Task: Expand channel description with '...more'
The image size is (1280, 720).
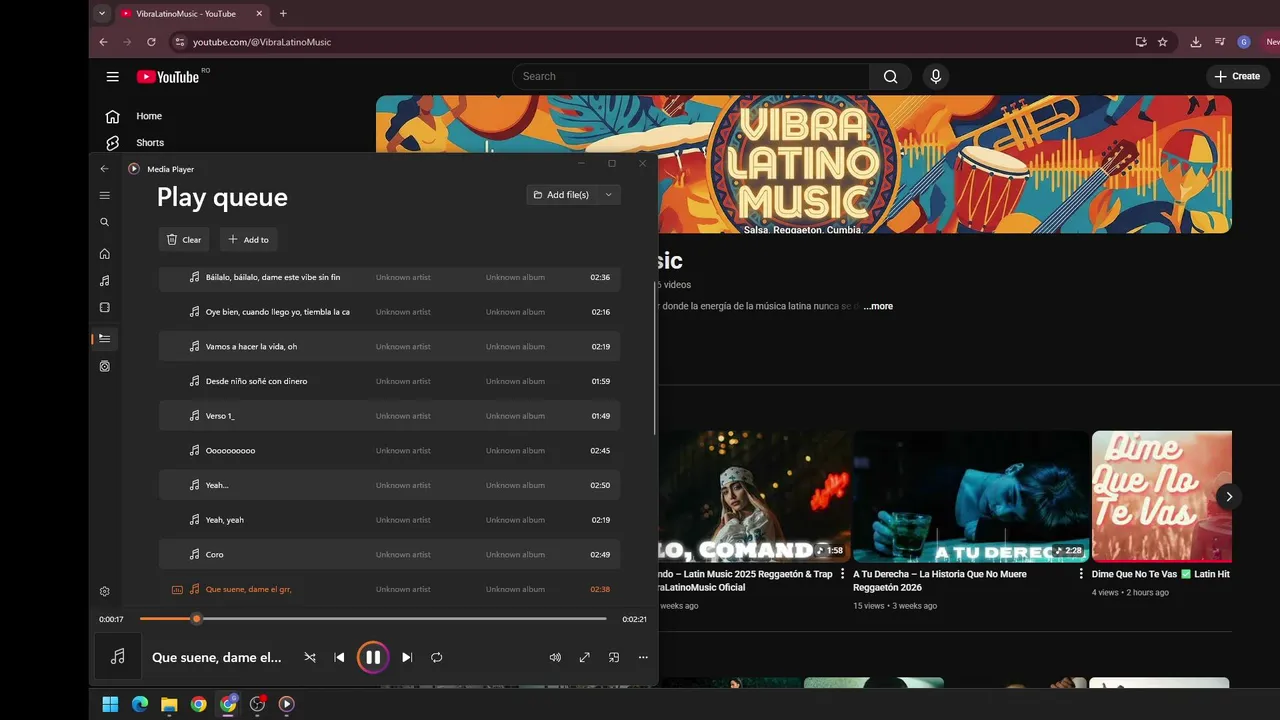Action: coord(878,306)
